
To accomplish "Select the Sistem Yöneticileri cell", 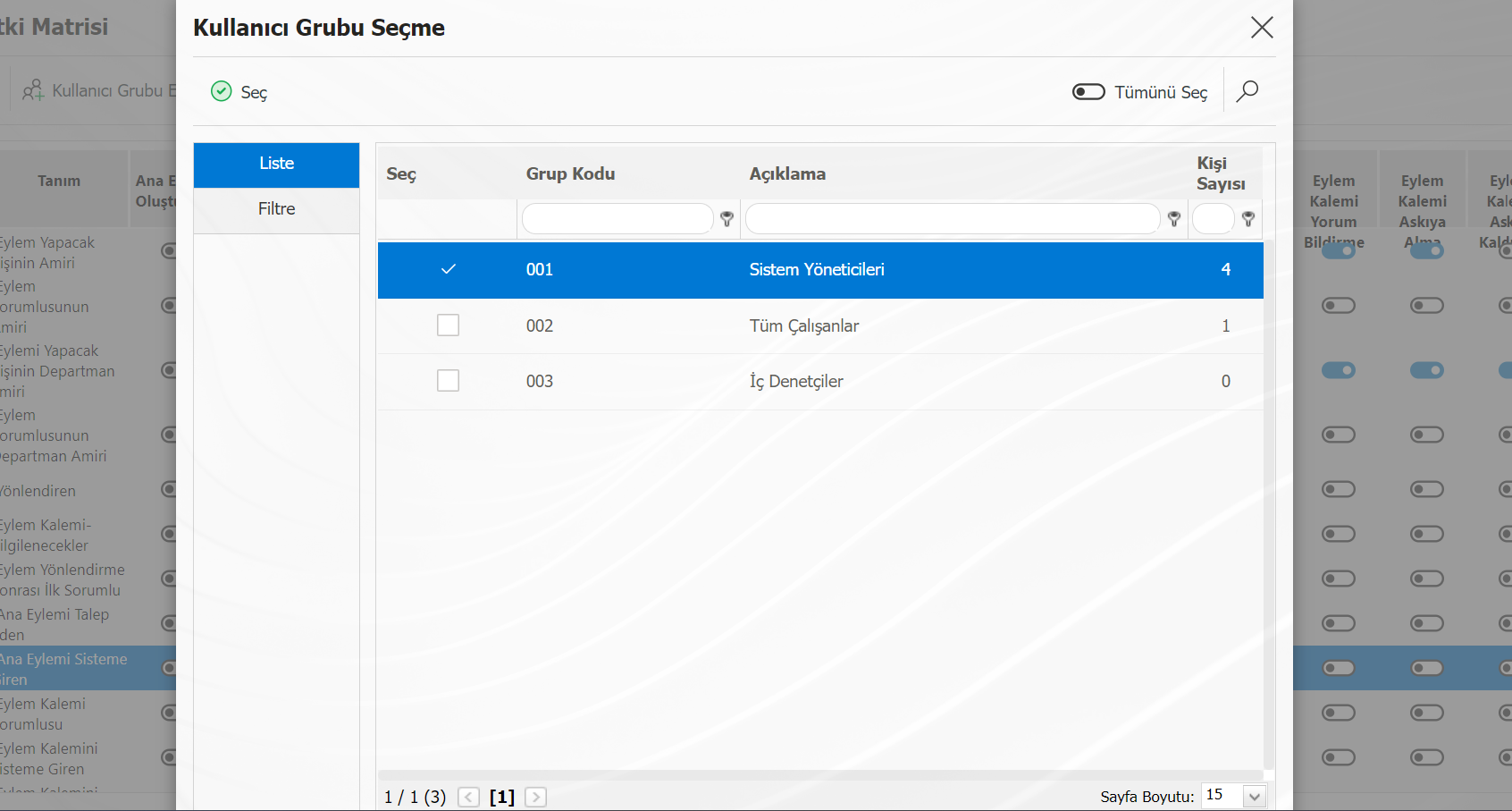I will pos(817,270).
